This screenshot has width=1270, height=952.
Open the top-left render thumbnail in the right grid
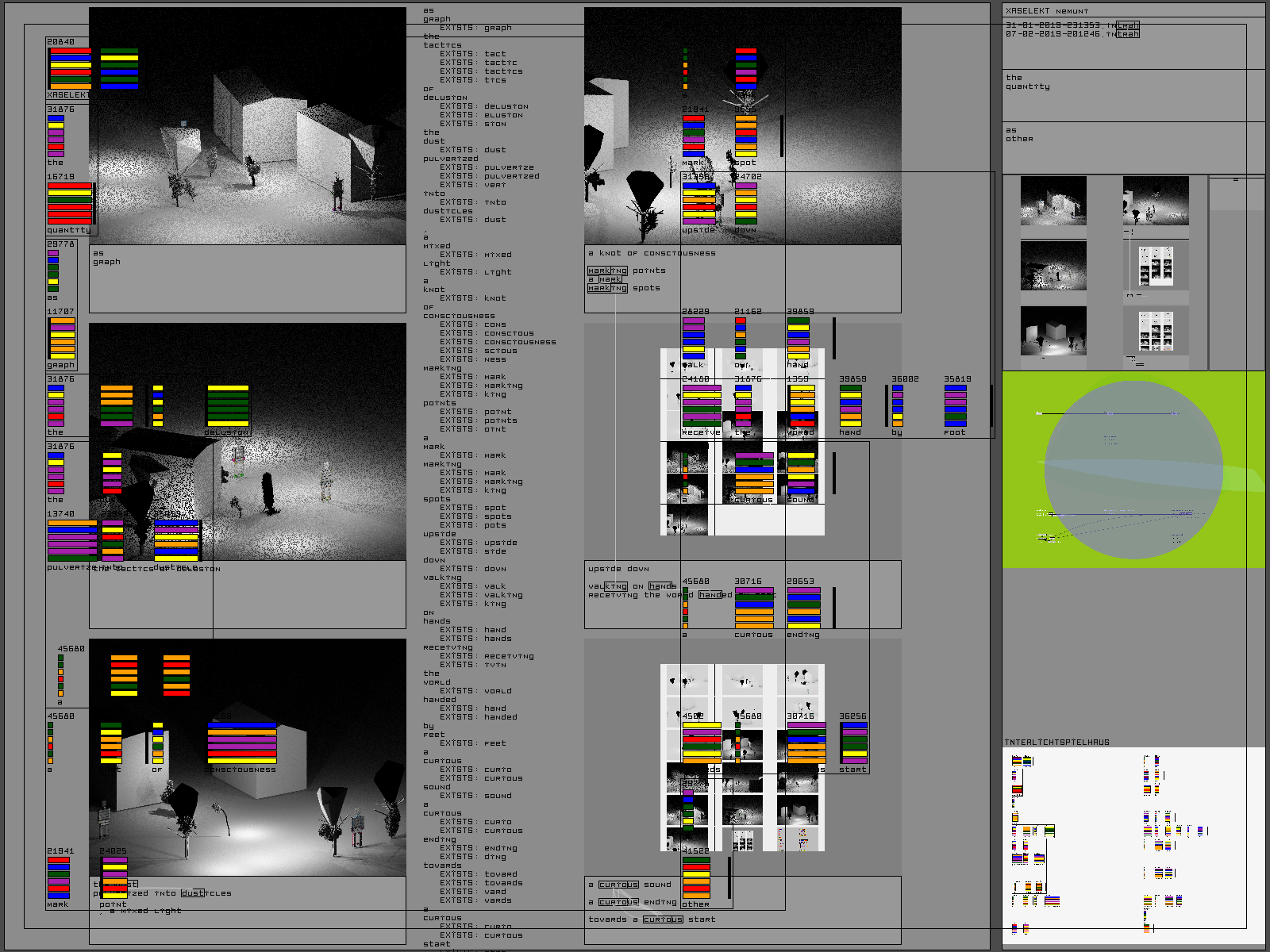[1053, 202]
